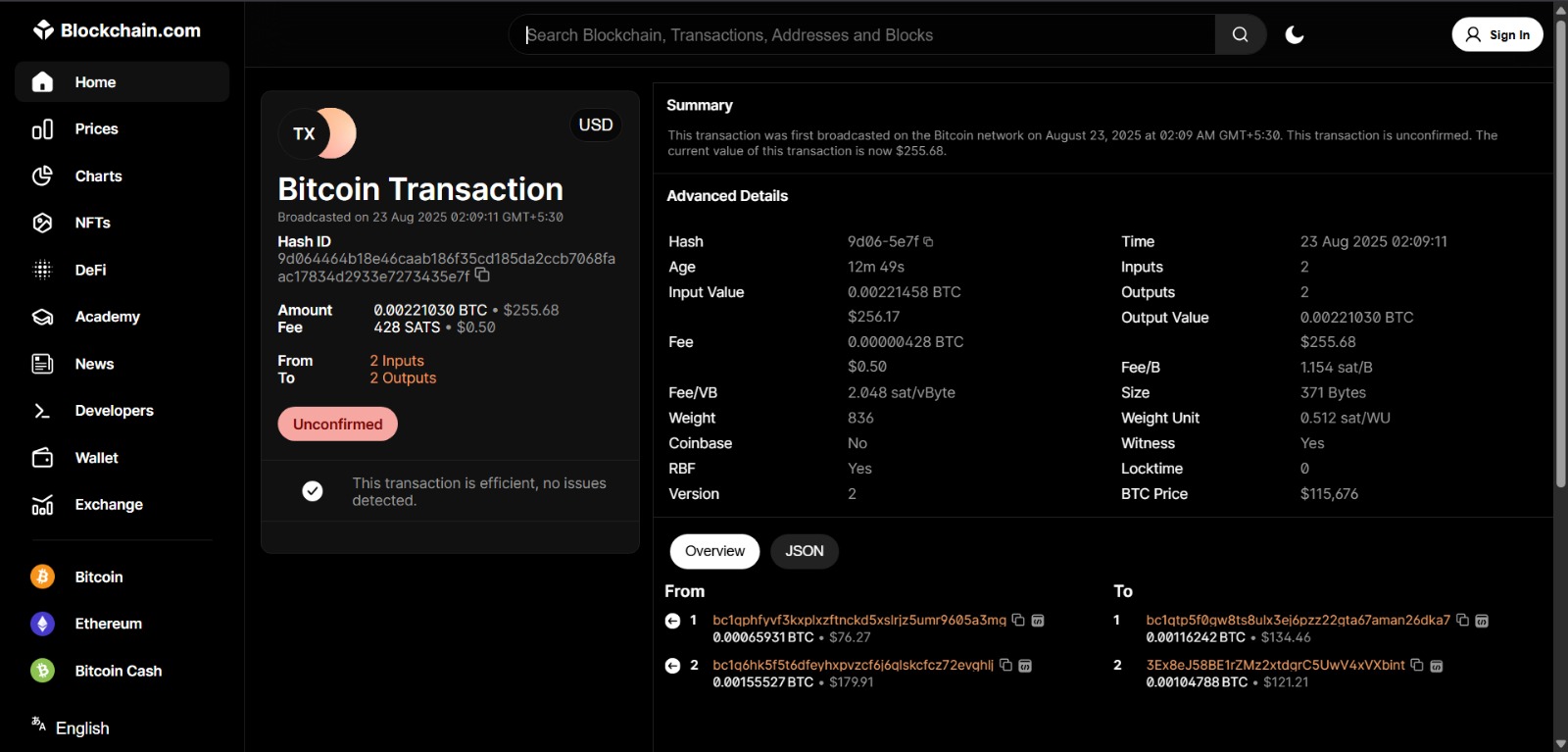Click the Sign In button
Screen dimensions: 1568x752
[1497, 34]
